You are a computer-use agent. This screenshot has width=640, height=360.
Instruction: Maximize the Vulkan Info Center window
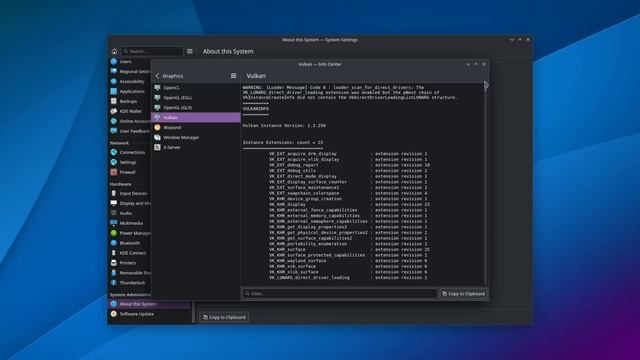click(x=476, y=64)
